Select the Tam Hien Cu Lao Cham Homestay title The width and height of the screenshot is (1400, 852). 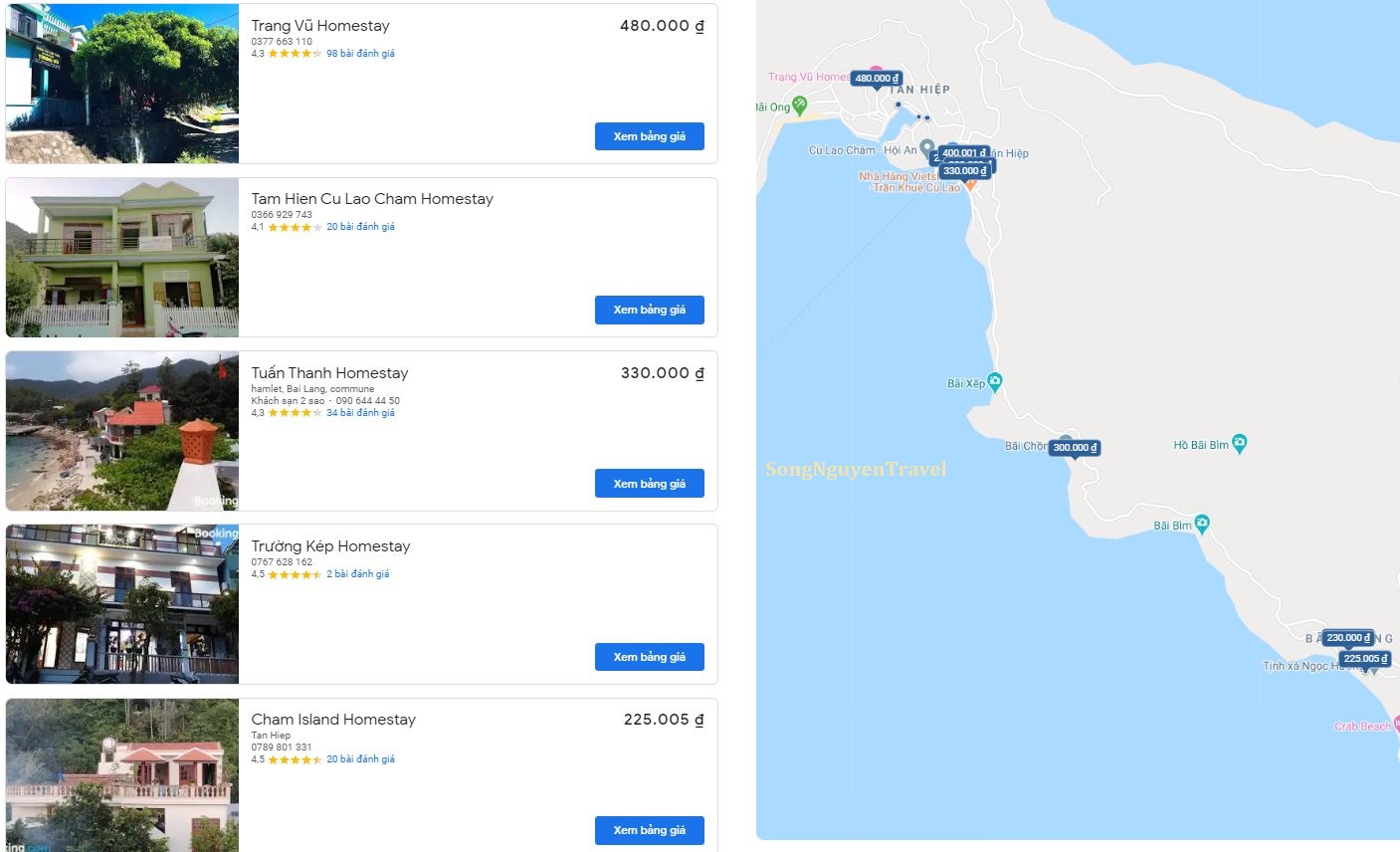click(x=373, y=198)
